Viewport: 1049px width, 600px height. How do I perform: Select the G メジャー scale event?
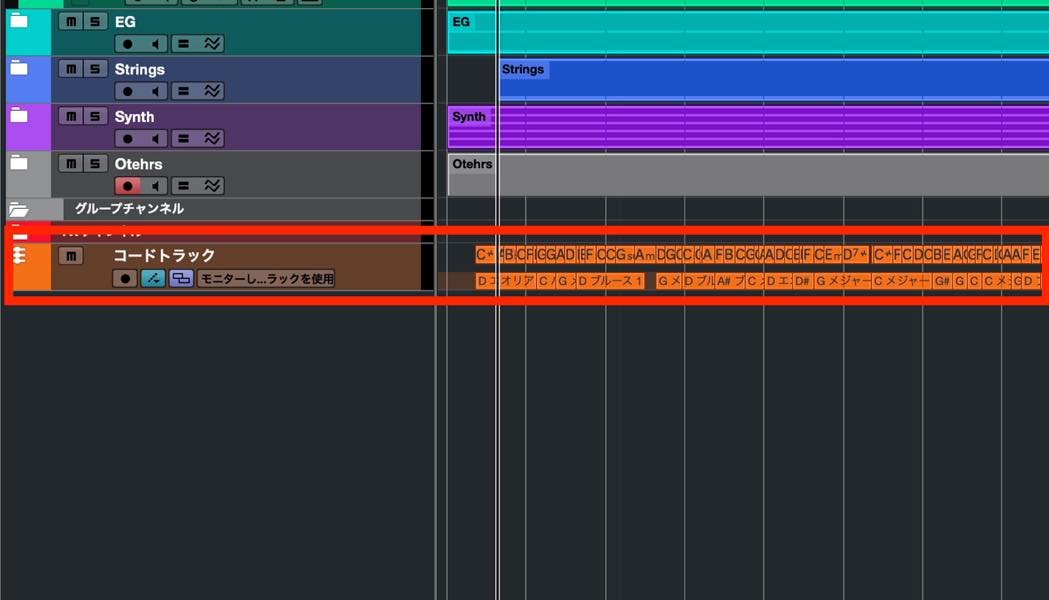(842, 280)
